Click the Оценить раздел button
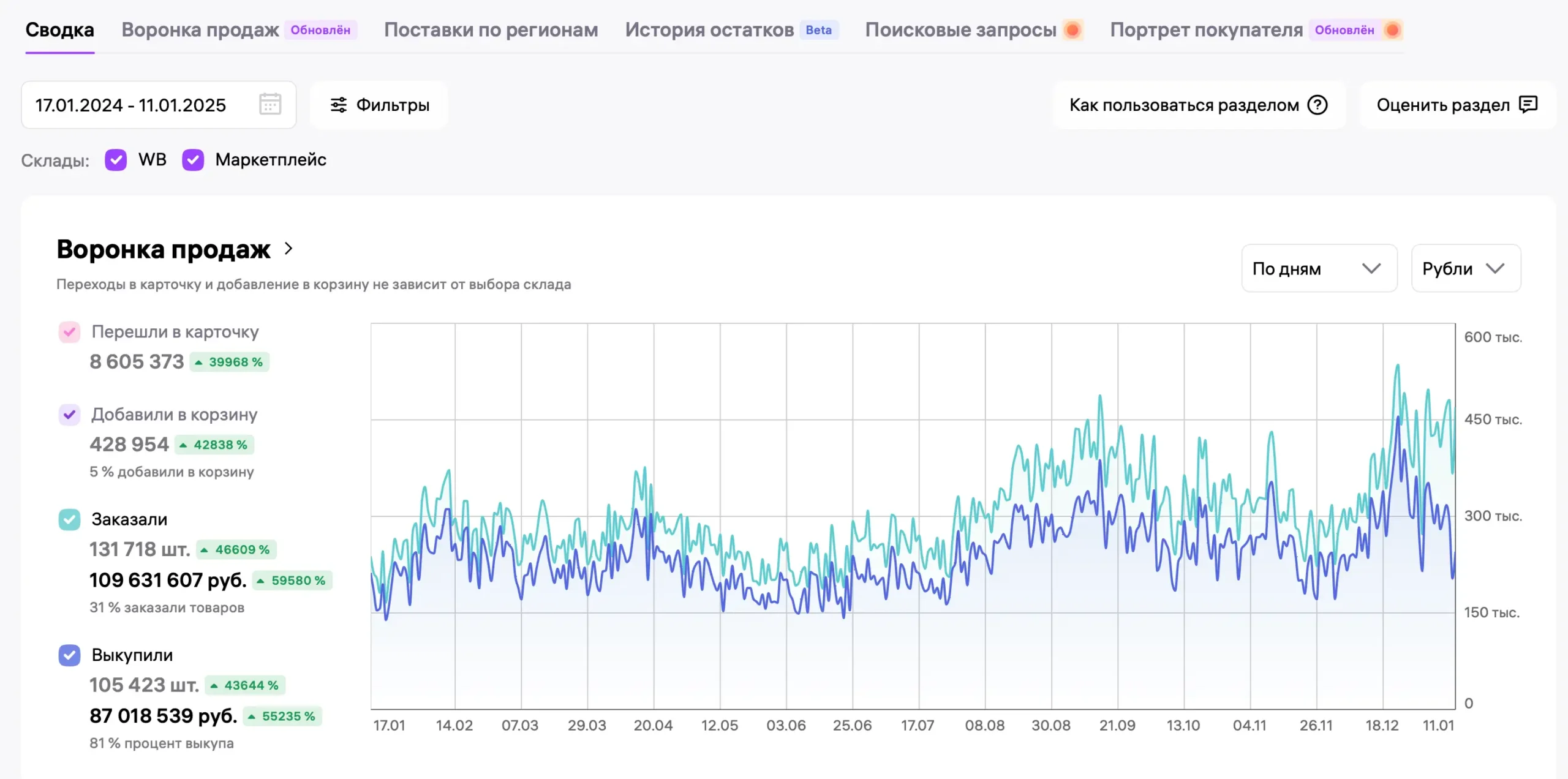 [1442, 105]
